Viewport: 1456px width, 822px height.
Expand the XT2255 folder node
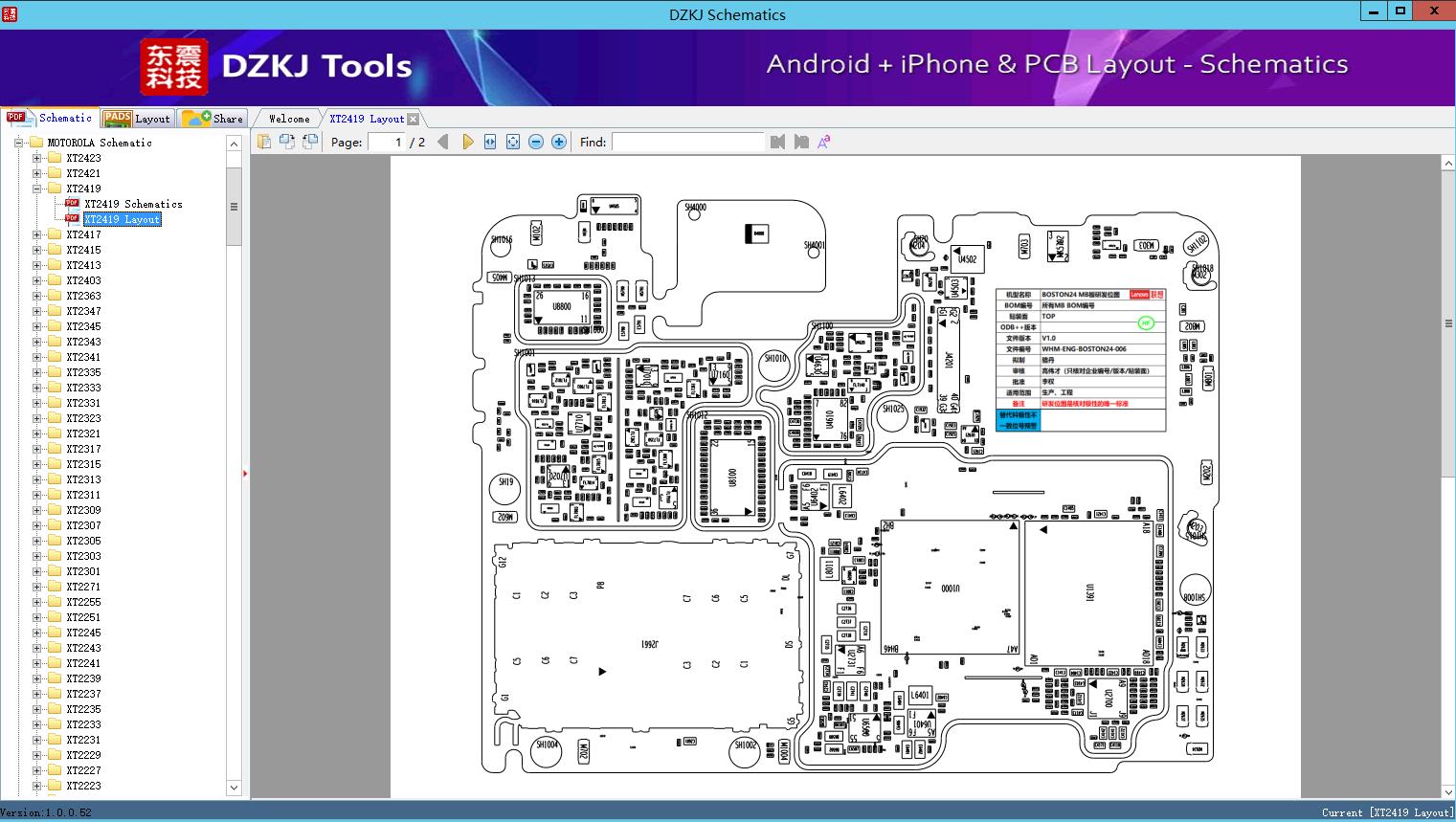(x=36, y=602)
